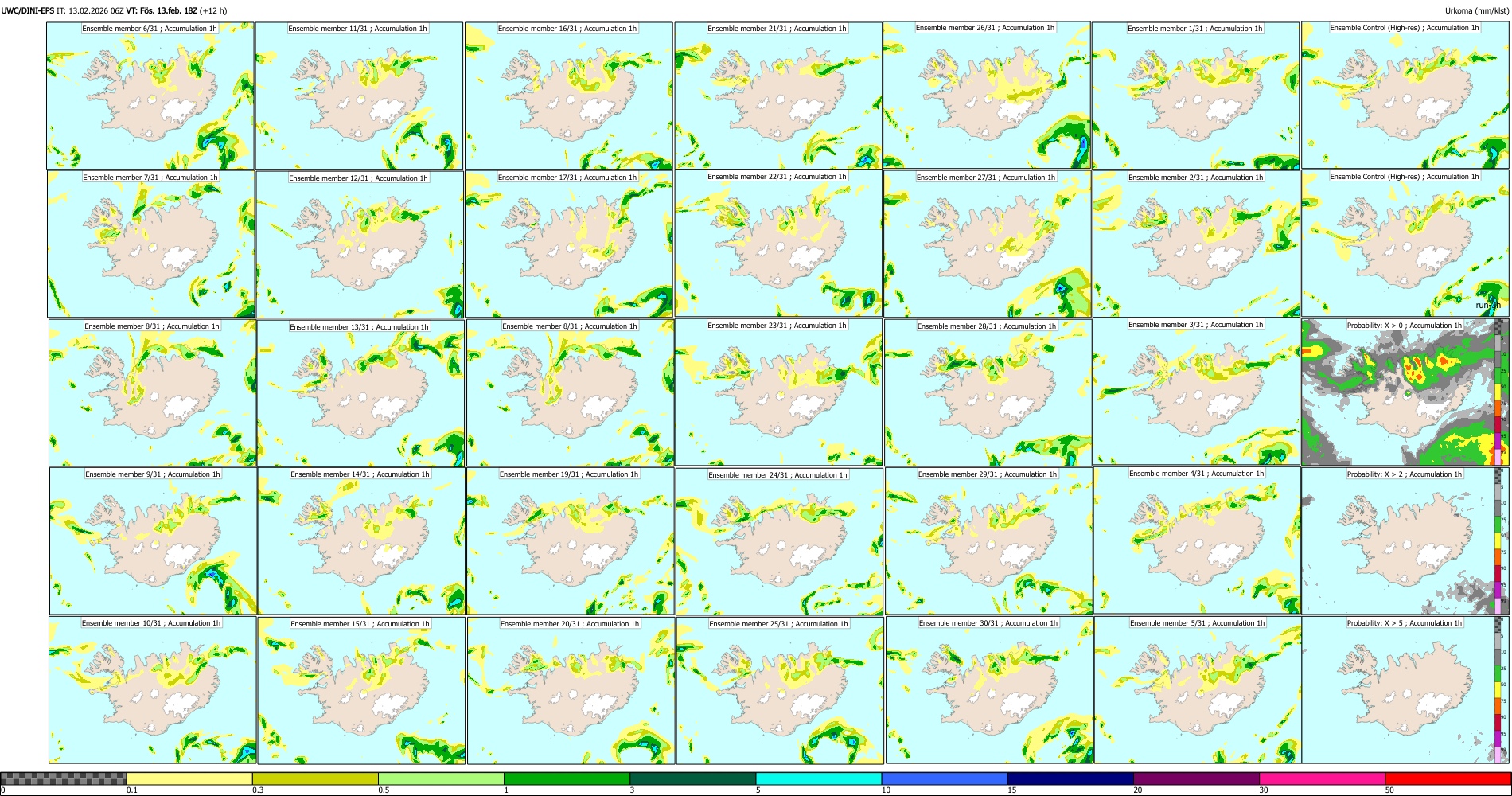Open the Ensemble member 12/31 map
Screen dimensions: 1512x796
pyautogui.click(x=360, y=244)
